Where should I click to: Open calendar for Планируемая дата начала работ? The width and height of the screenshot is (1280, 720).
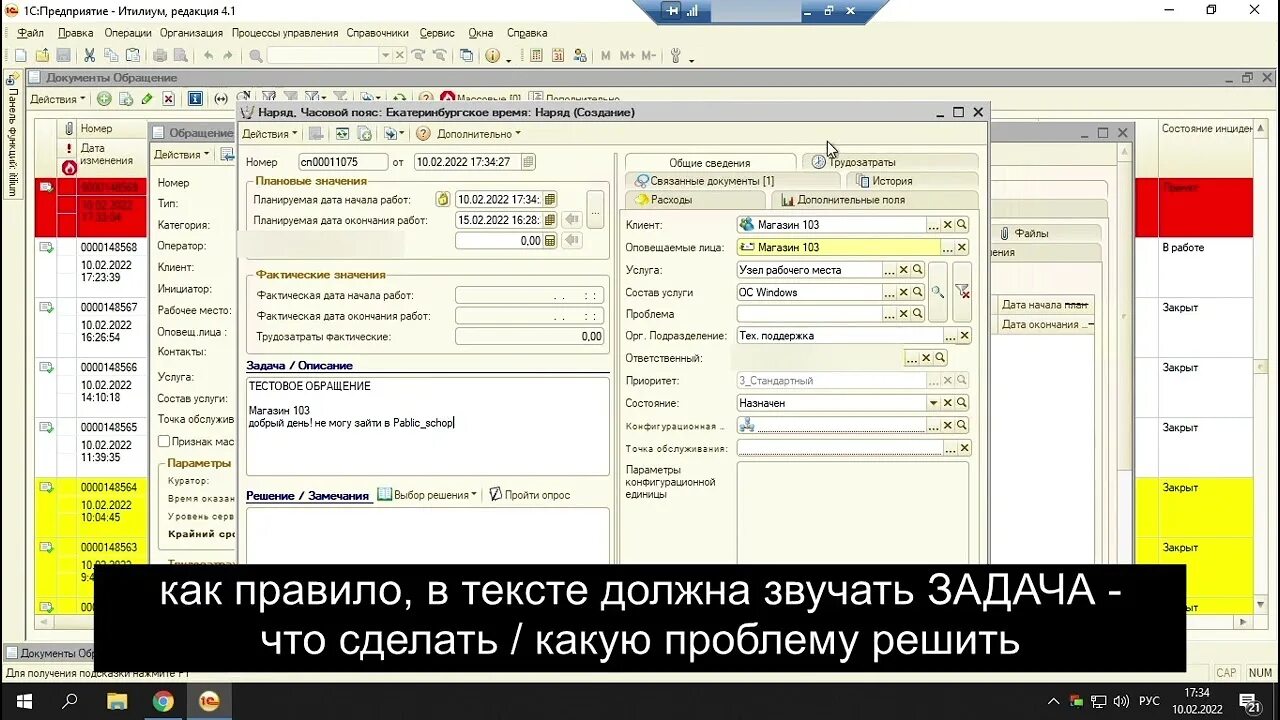(549, 199)
